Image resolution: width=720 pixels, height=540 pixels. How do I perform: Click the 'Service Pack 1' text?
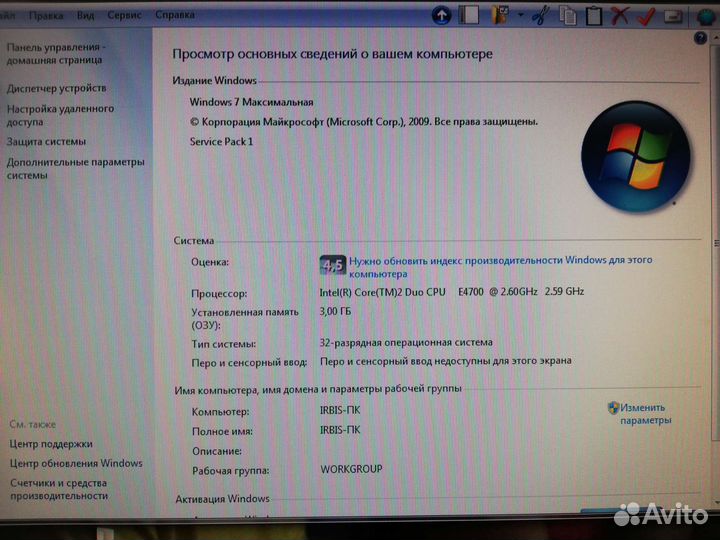[221, 141]
